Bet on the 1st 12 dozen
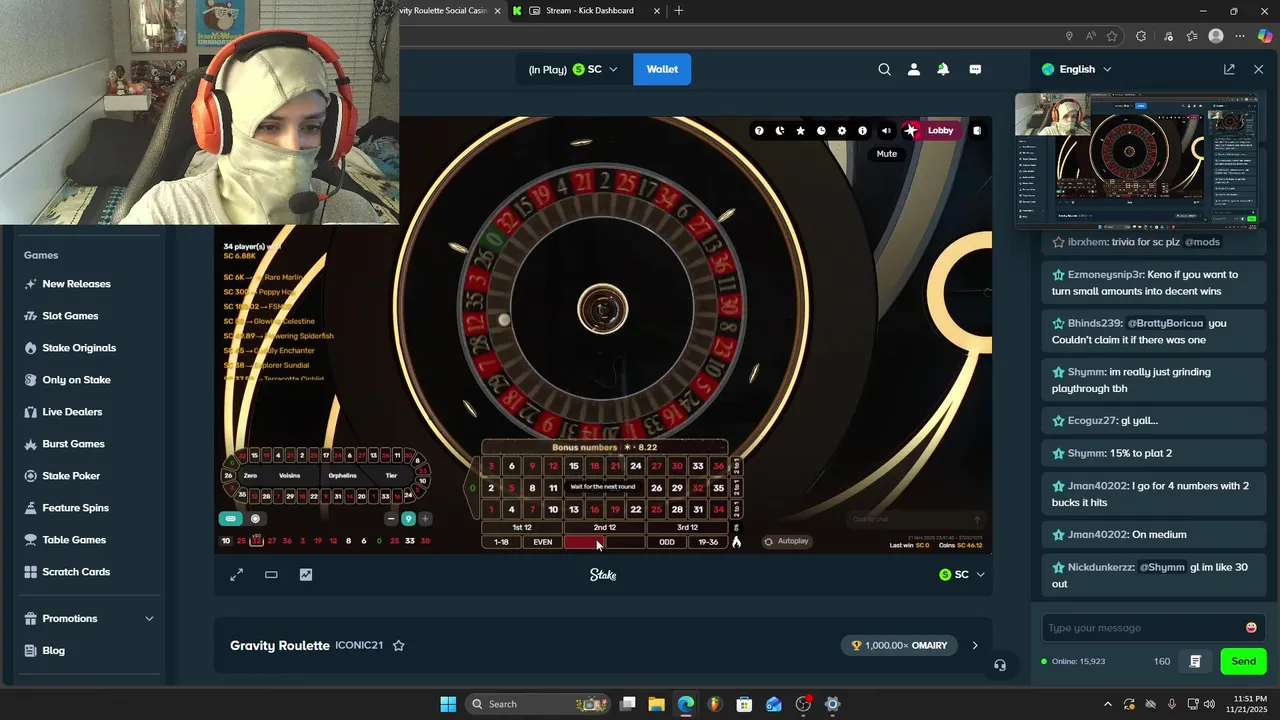 [x=522, y=527]
